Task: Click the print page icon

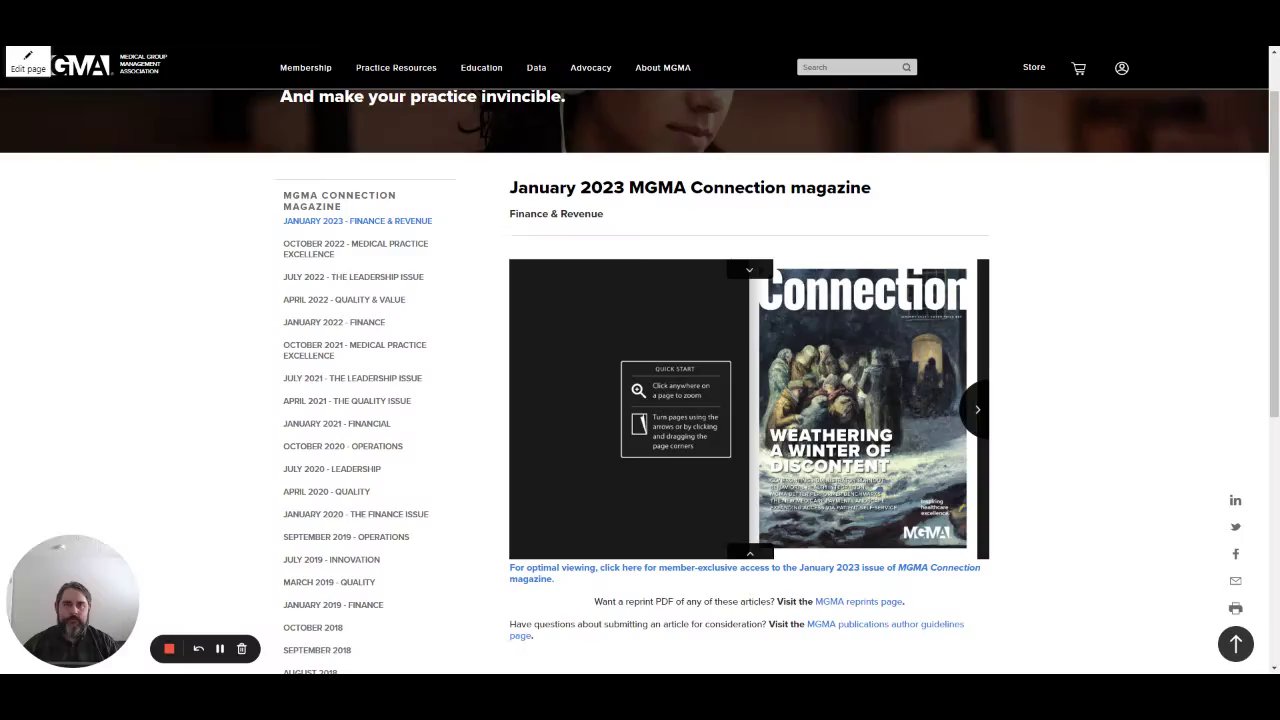Action: coord(1235,608)
